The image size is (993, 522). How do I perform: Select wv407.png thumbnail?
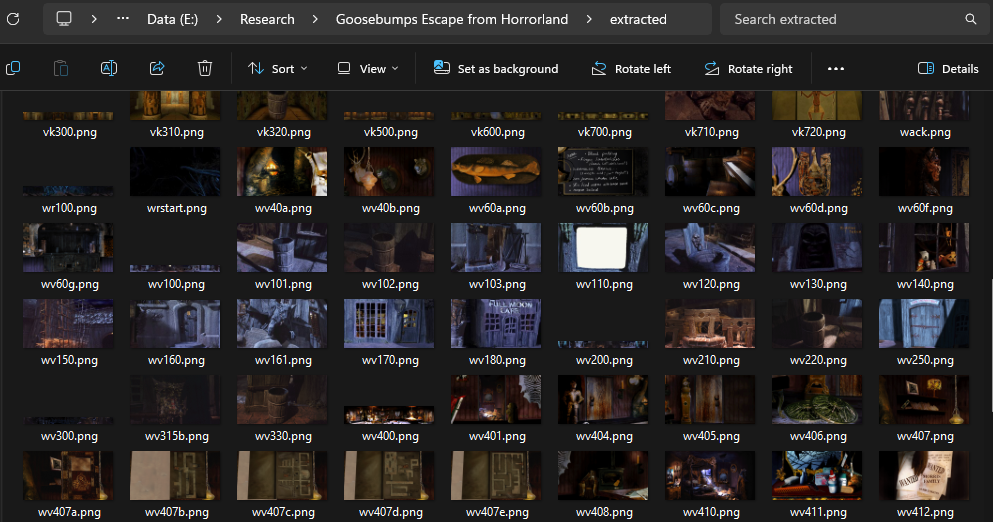click(x=925, y=400)
